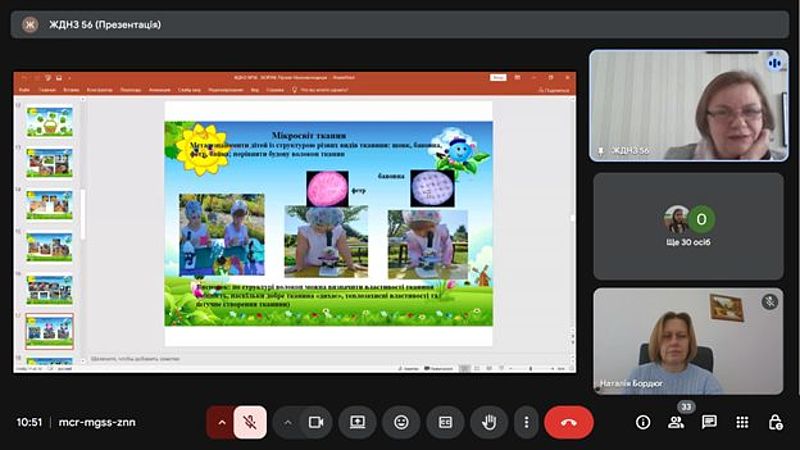Open meeting details info icon

[643, 422]
